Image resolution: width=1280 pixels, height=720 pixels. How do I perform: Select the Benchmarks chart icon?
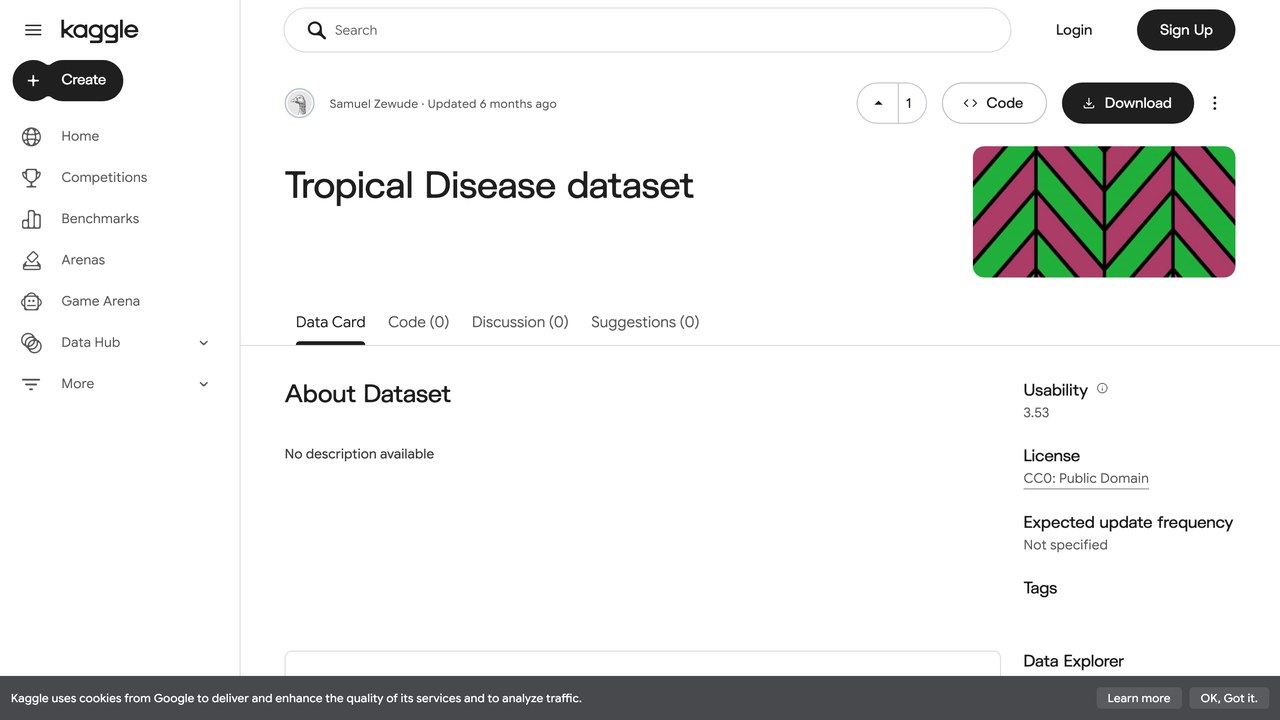click(32, 218)
